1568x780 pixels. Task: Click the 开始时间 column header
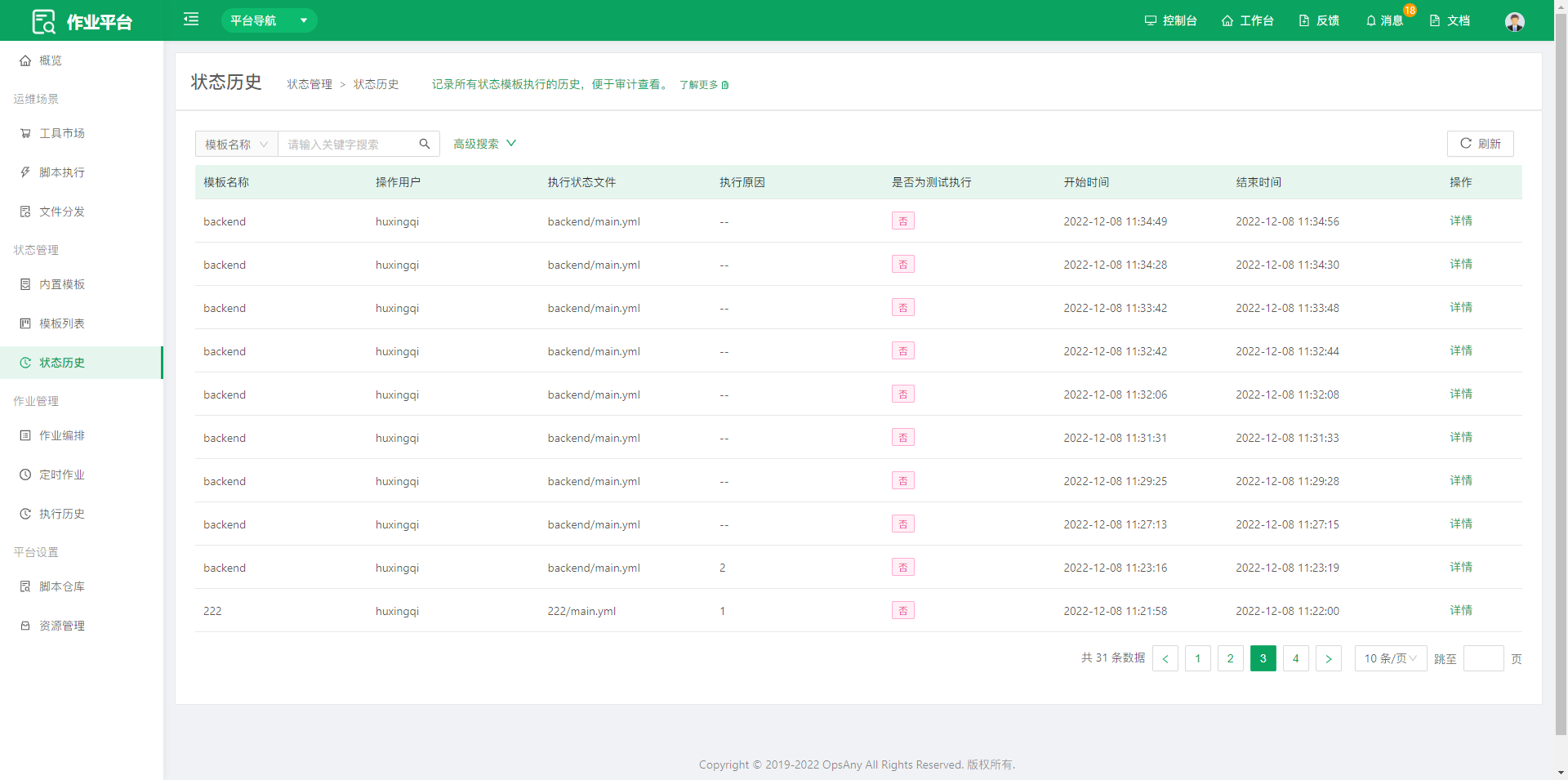pyautogui.click(x=1086, y=182)
